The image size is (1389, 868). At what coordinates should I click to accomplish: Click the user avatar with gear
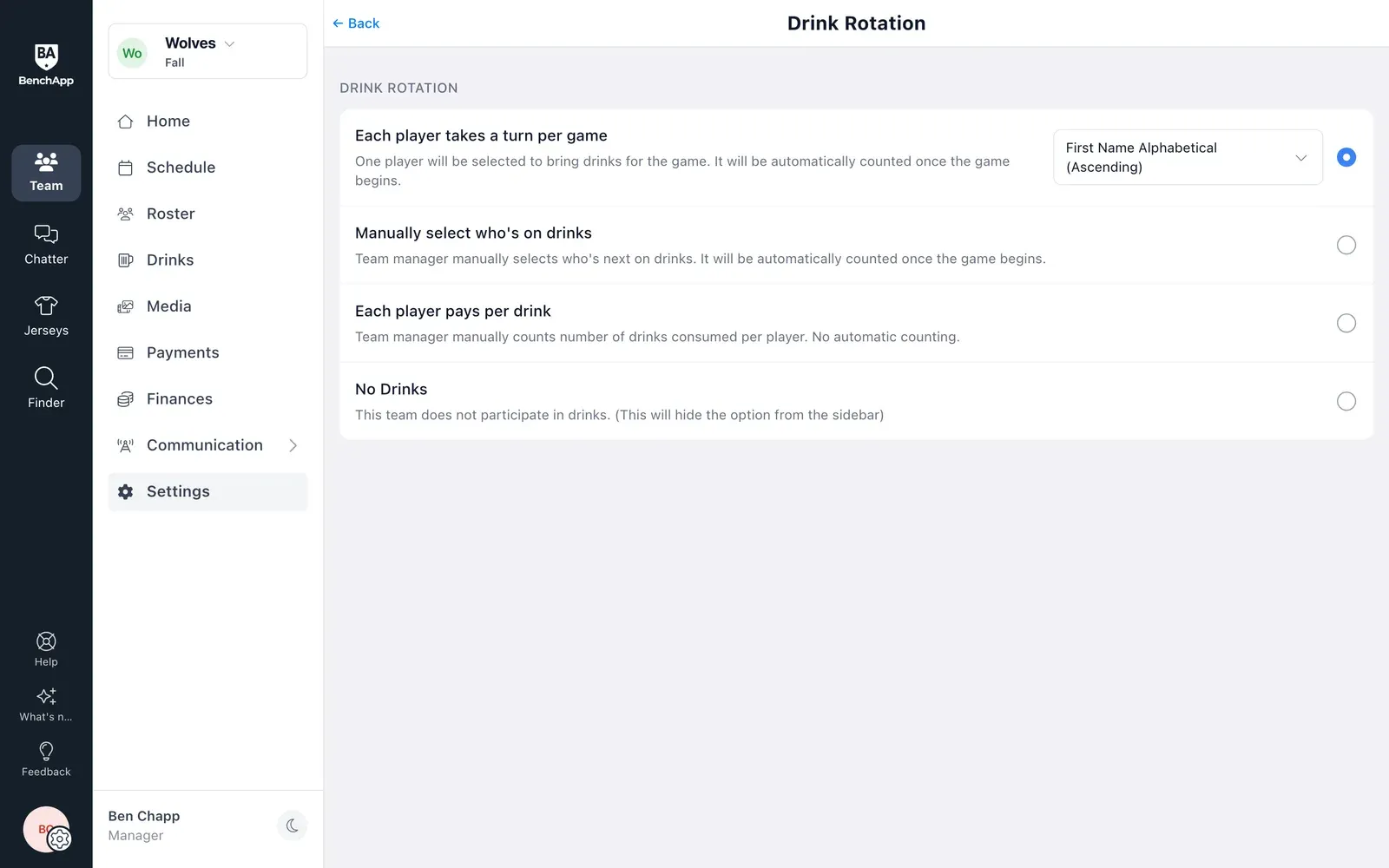point(47,830)
